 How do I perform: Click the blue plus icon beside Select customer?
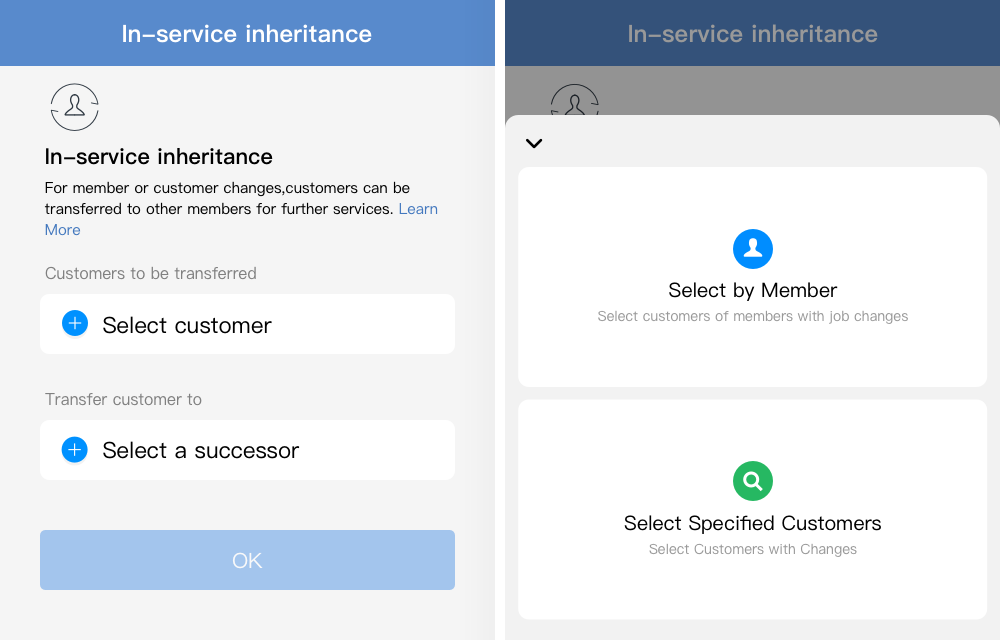[75, 323]
